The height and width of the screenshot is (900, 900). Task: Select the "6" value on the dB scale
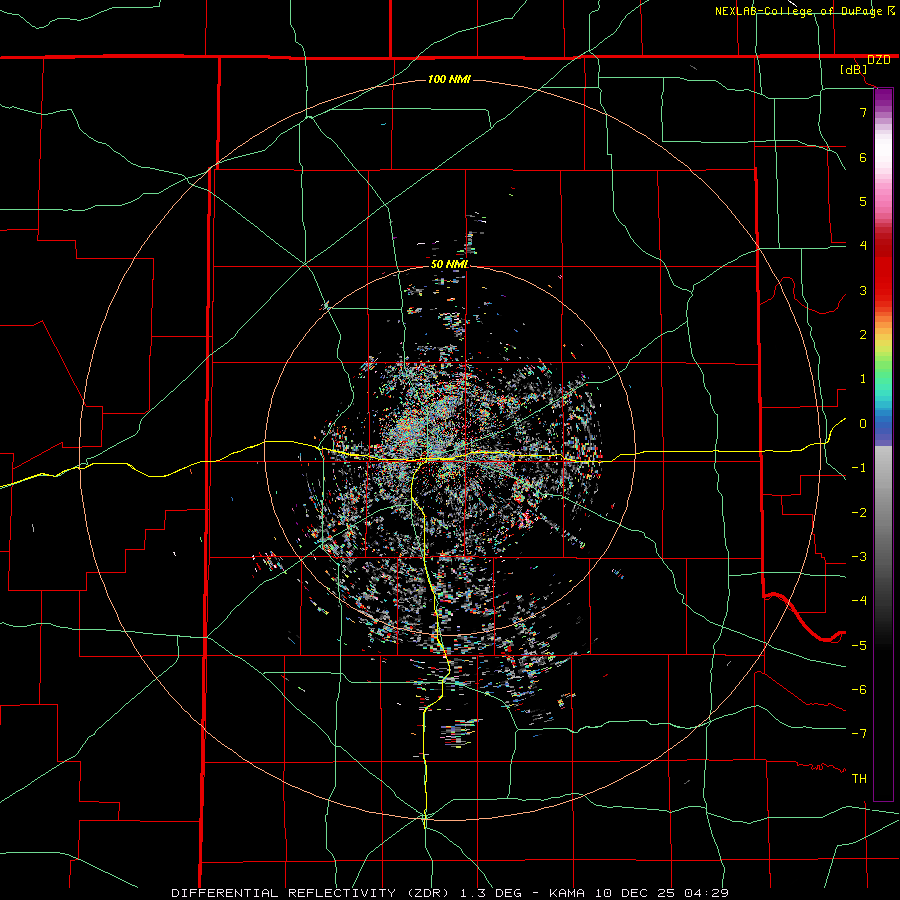863,157
